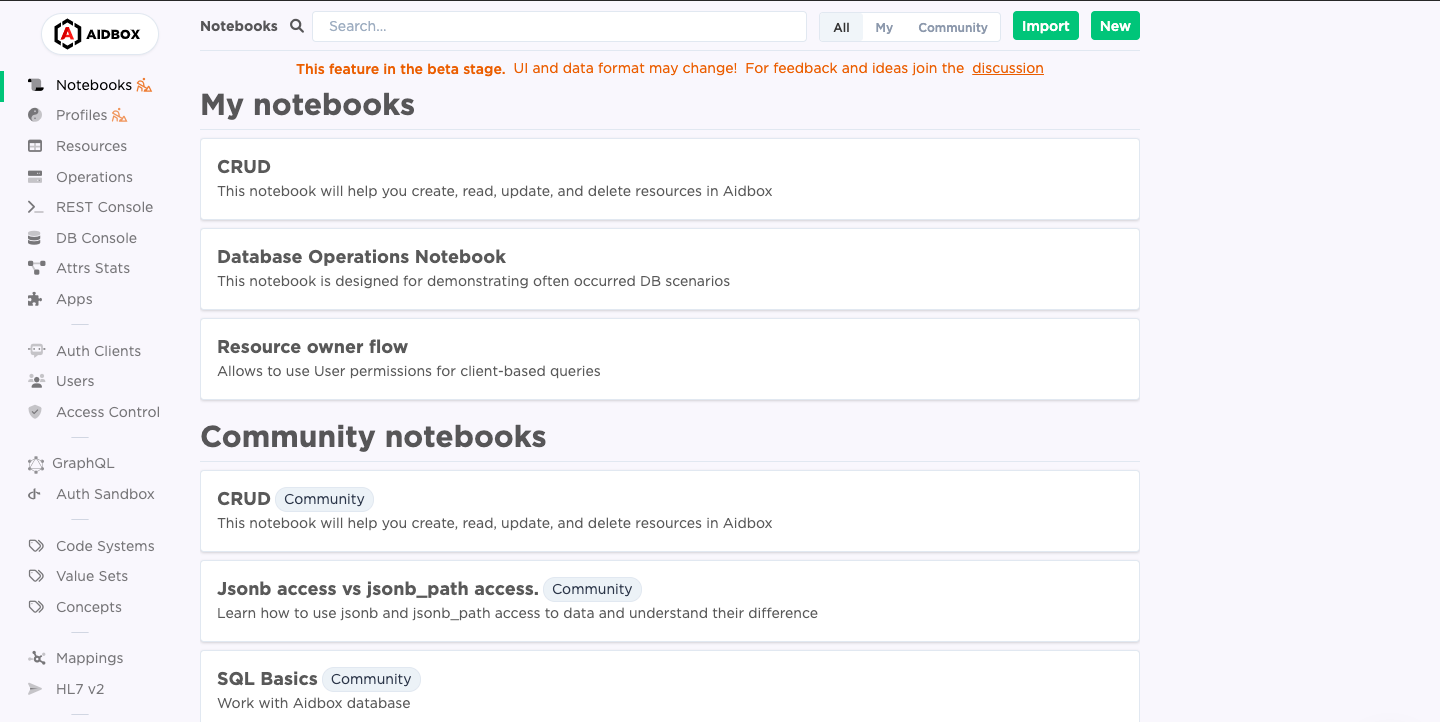
Task: Follow the discussion link
Action: [x=1008, y=68]
